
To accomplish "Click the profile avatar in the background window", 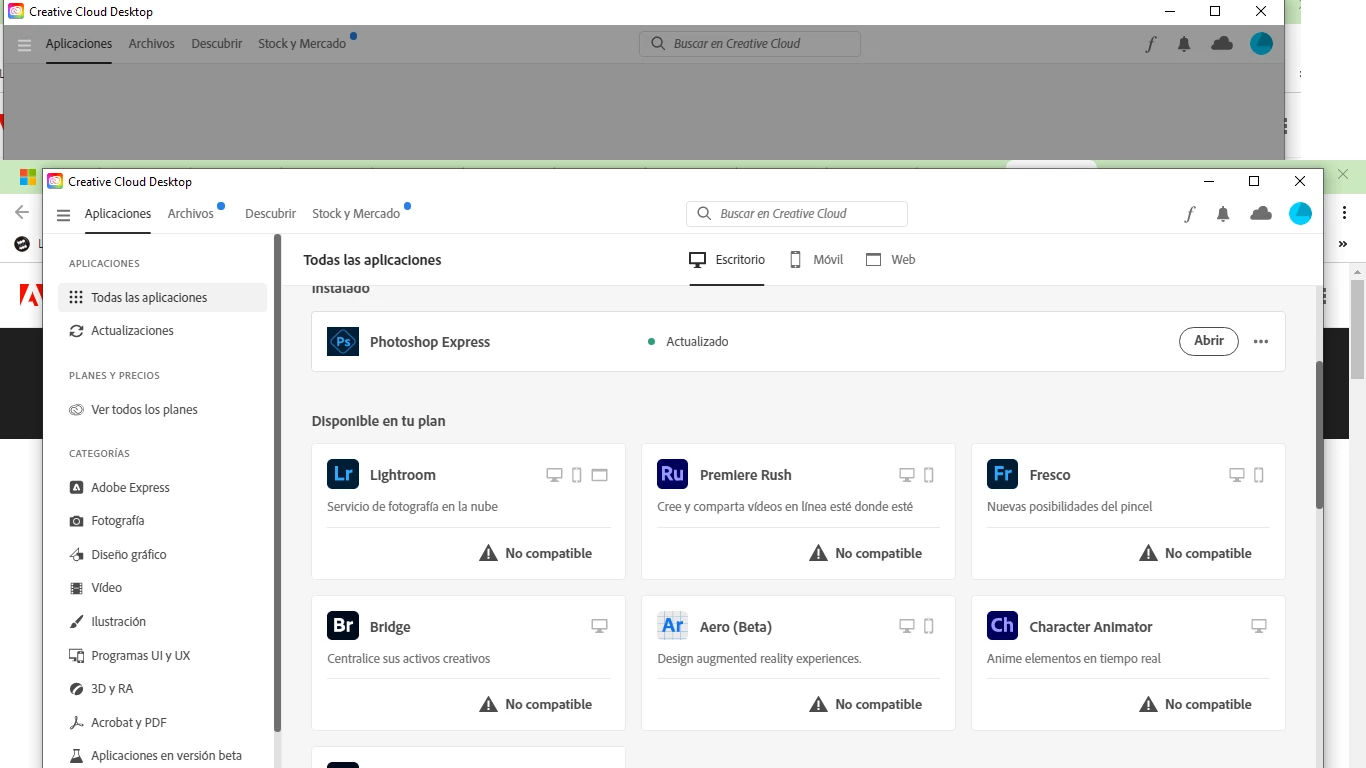I will (x=1261, y=43).
